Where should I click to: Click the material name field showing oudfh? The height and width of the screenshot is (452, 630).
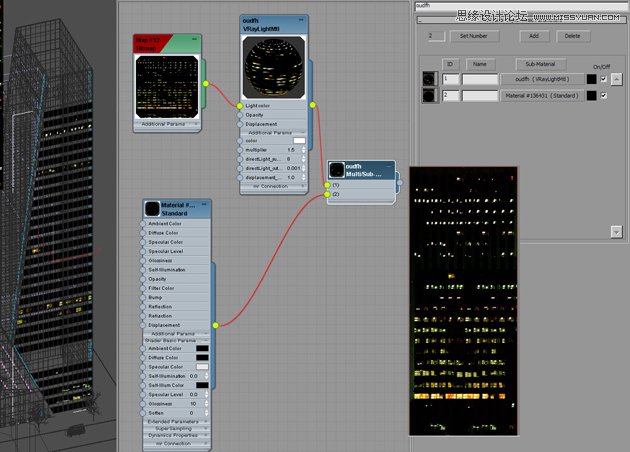click(521, 6)
